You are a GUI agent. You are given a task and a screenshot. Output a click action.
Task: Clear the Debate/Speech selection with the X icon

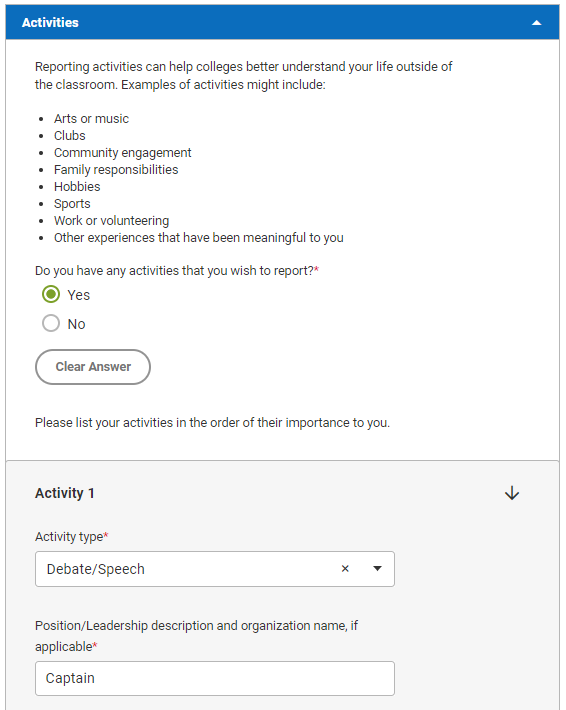pyautogui.click(x=345, y=569)
